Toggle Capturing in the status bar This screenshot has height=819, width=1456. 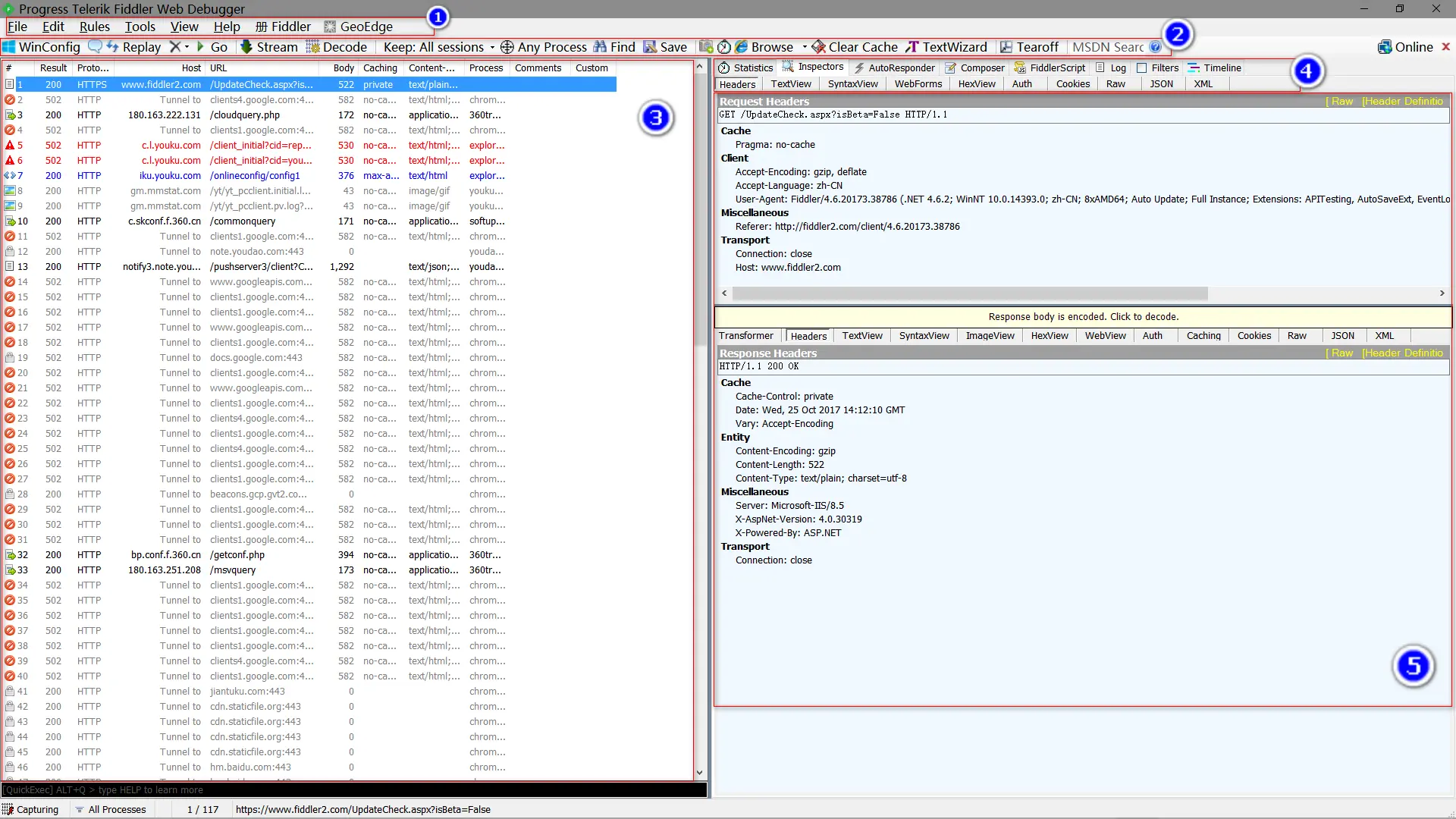click(30, 809)
